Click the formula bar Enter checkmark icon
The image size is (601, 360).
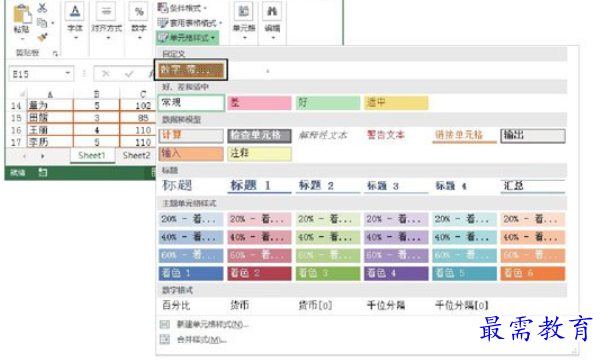tap(129, 74)
